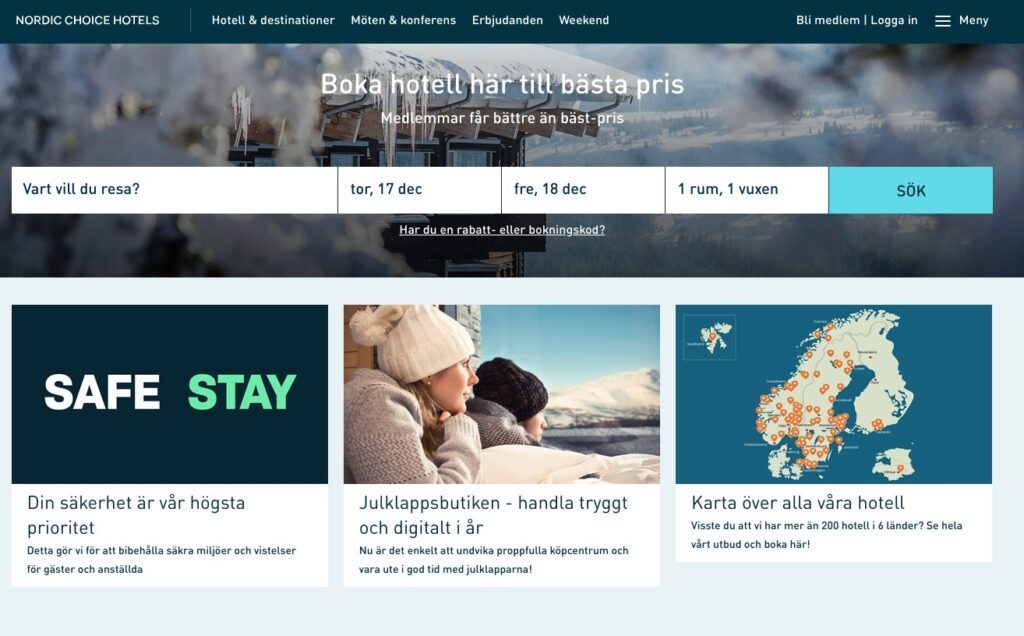The width and height of the screenshot is (1024, 636).
Task: Click Julklappsbutiken article heading
Action: click(493, 515)
